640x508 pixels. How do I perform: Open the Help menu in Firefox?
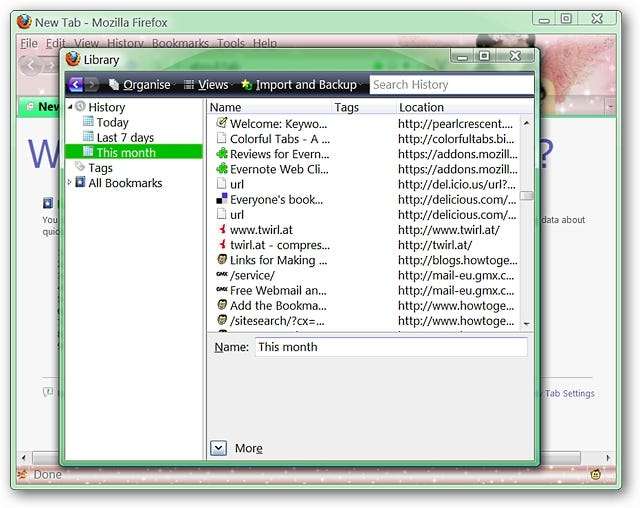265,43
